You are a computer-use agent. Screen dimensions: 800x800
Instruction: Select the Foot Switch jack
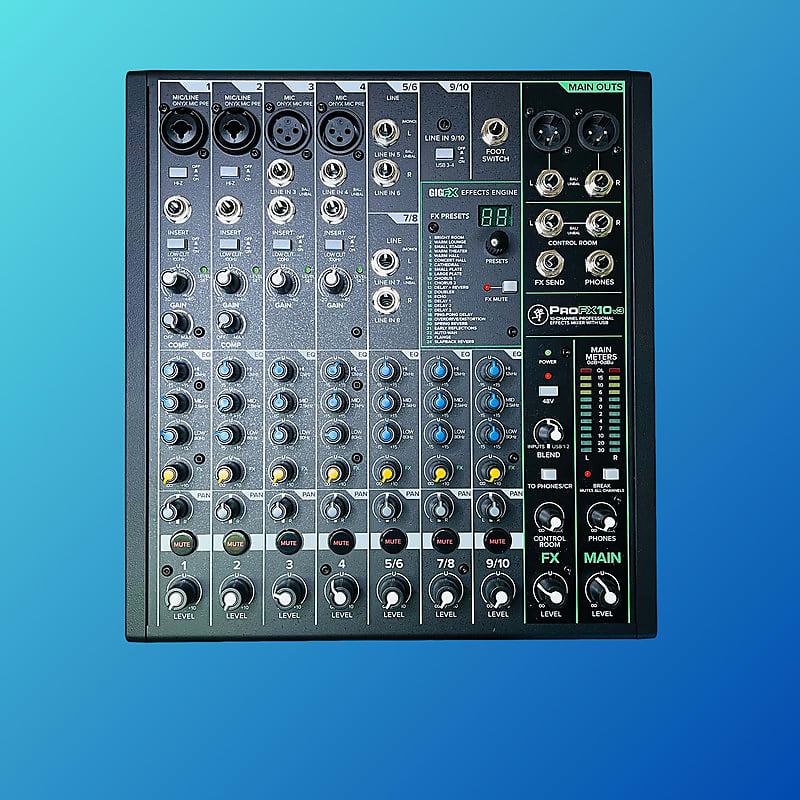tap(494, 132)
